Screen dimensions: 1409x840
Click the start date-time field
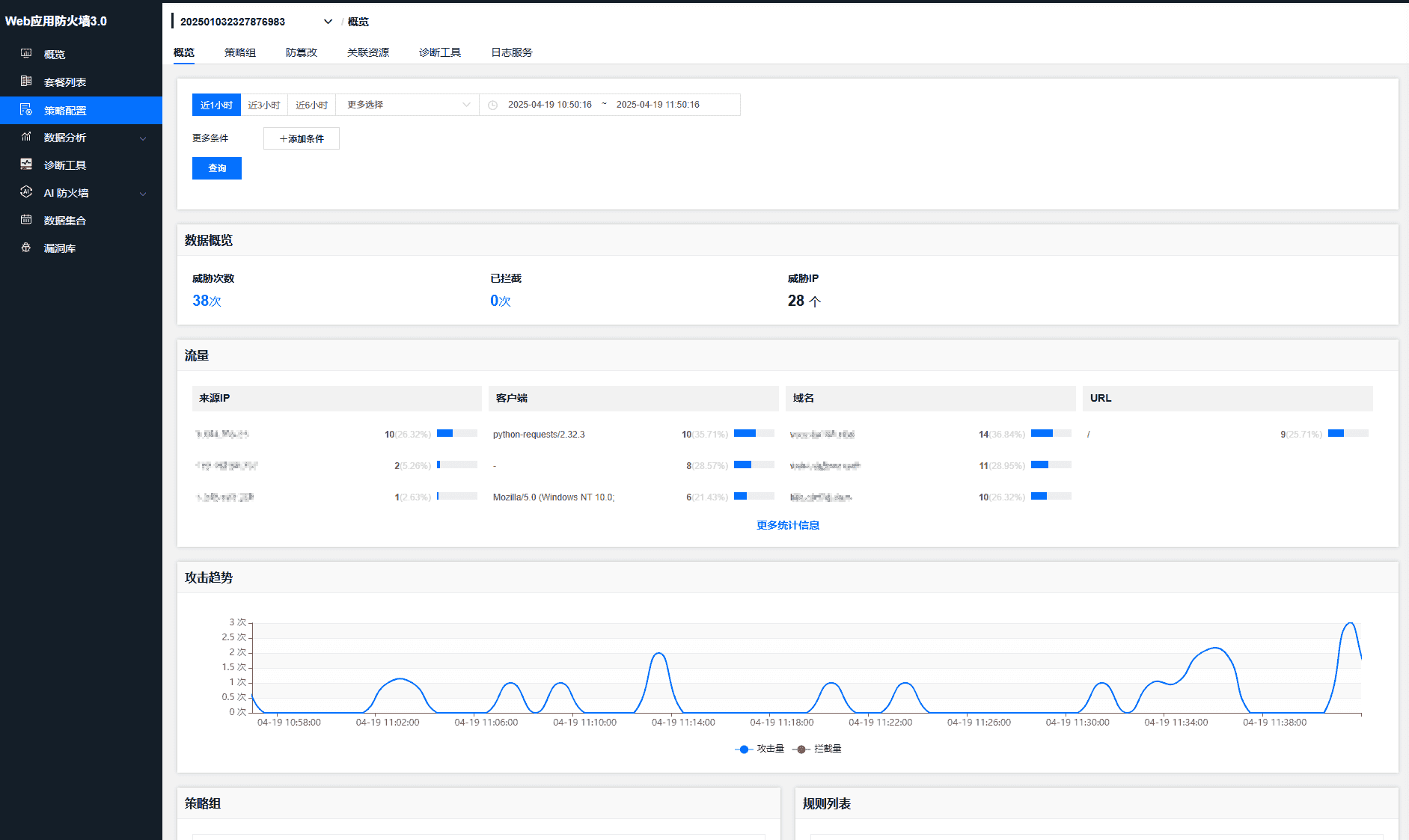coord(549,105)
